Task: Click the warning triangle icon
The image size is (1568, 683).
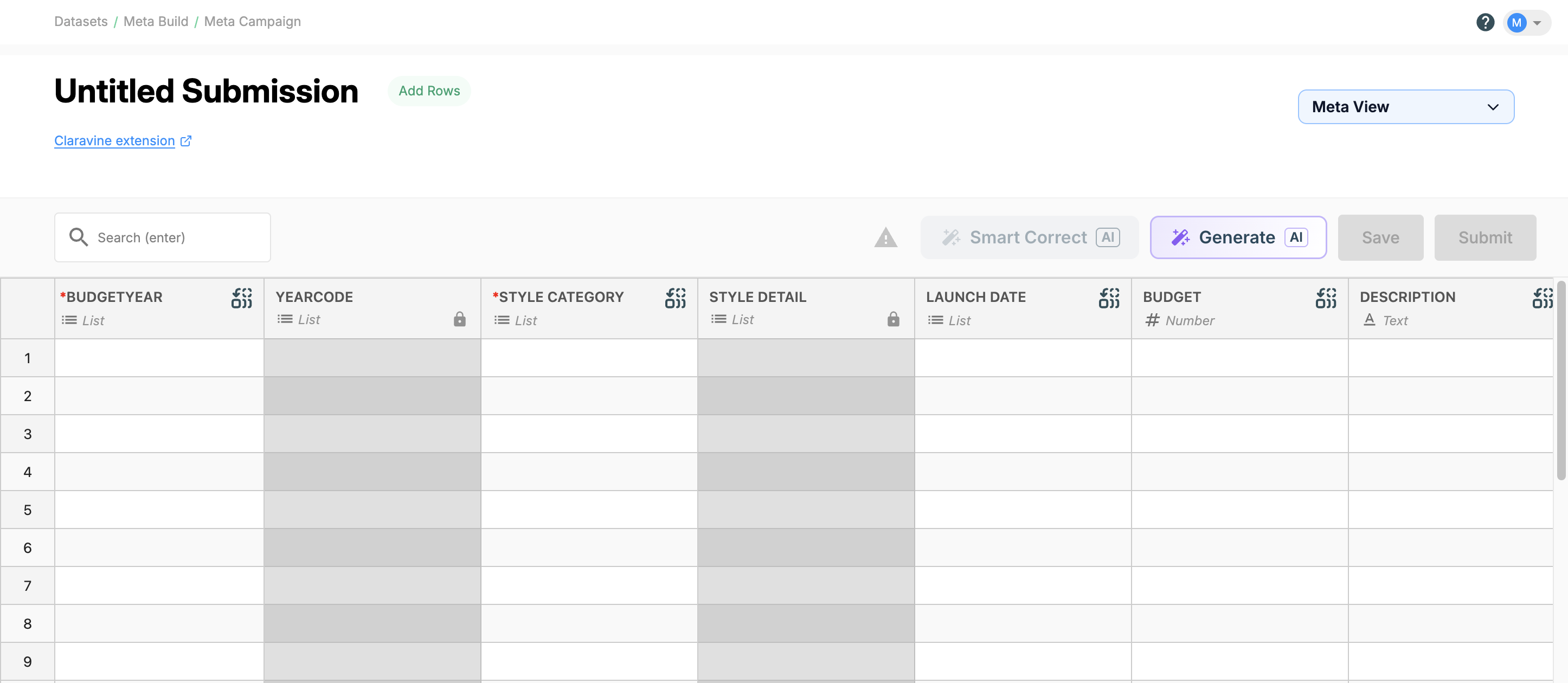Action: 885,237
